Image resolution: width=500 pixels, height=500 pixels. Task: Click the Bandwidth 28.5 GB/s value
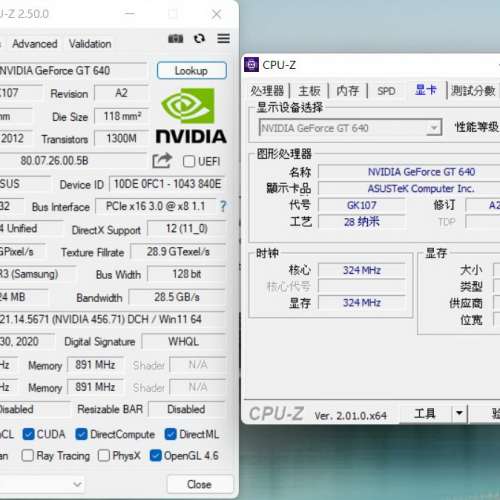(177, 297)
